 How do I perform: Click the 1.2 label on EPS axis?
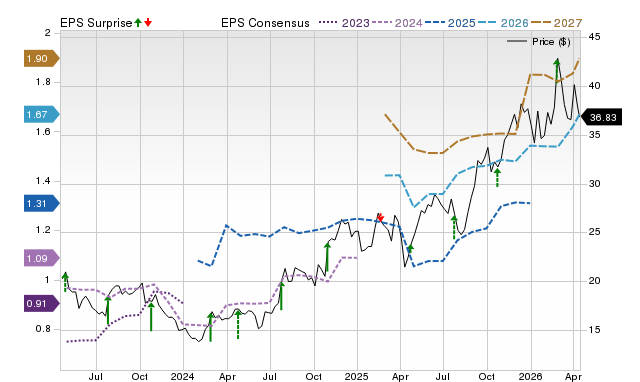pyautogui.click(x=43, y=230)
